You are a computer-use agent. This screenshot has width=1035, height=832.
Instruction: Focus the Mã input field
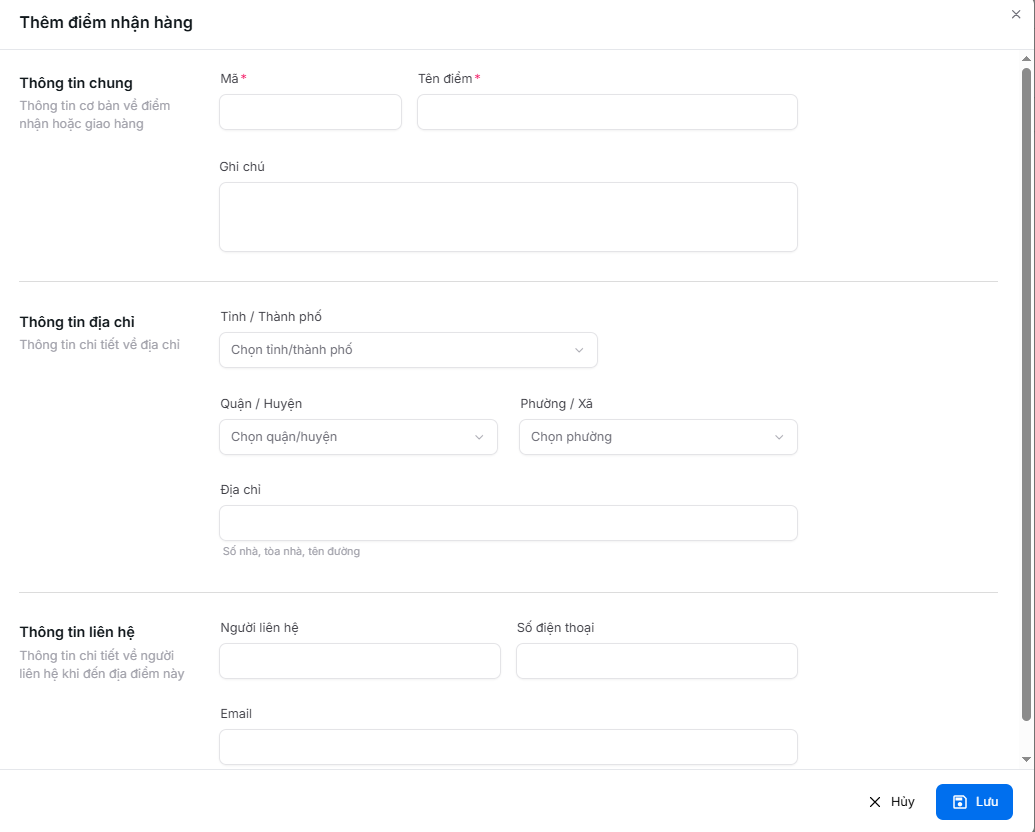(x=310, y=112)
